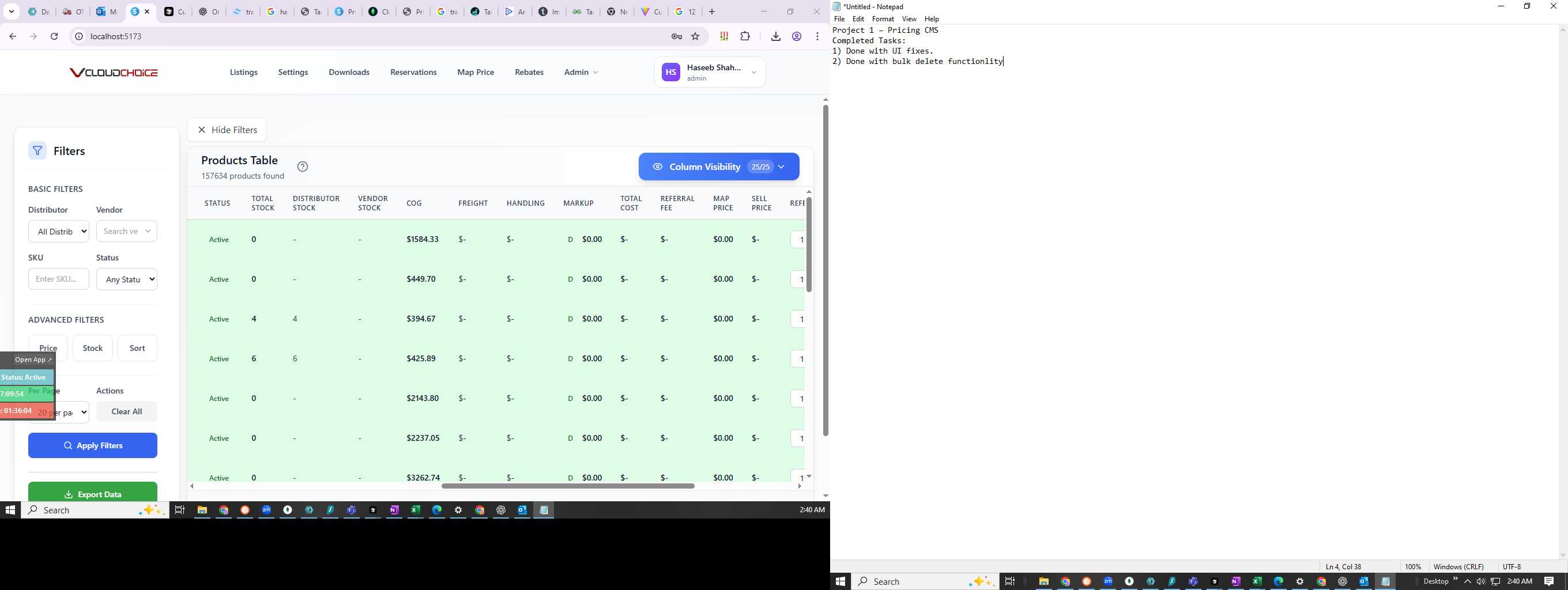1568x590 pixels.
Task: Open the notification center icon
Action: pos(1549,581)
